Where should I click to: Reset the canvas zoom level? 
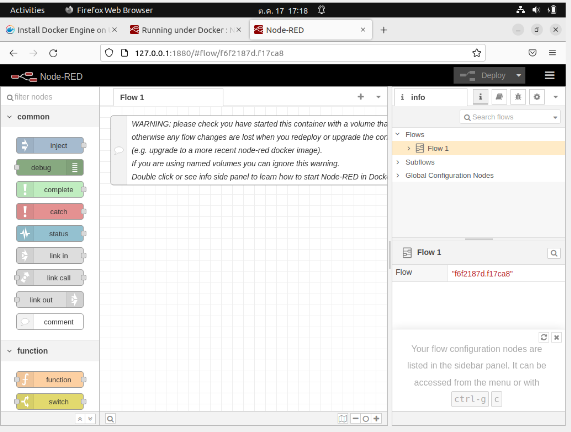(366, 419)
